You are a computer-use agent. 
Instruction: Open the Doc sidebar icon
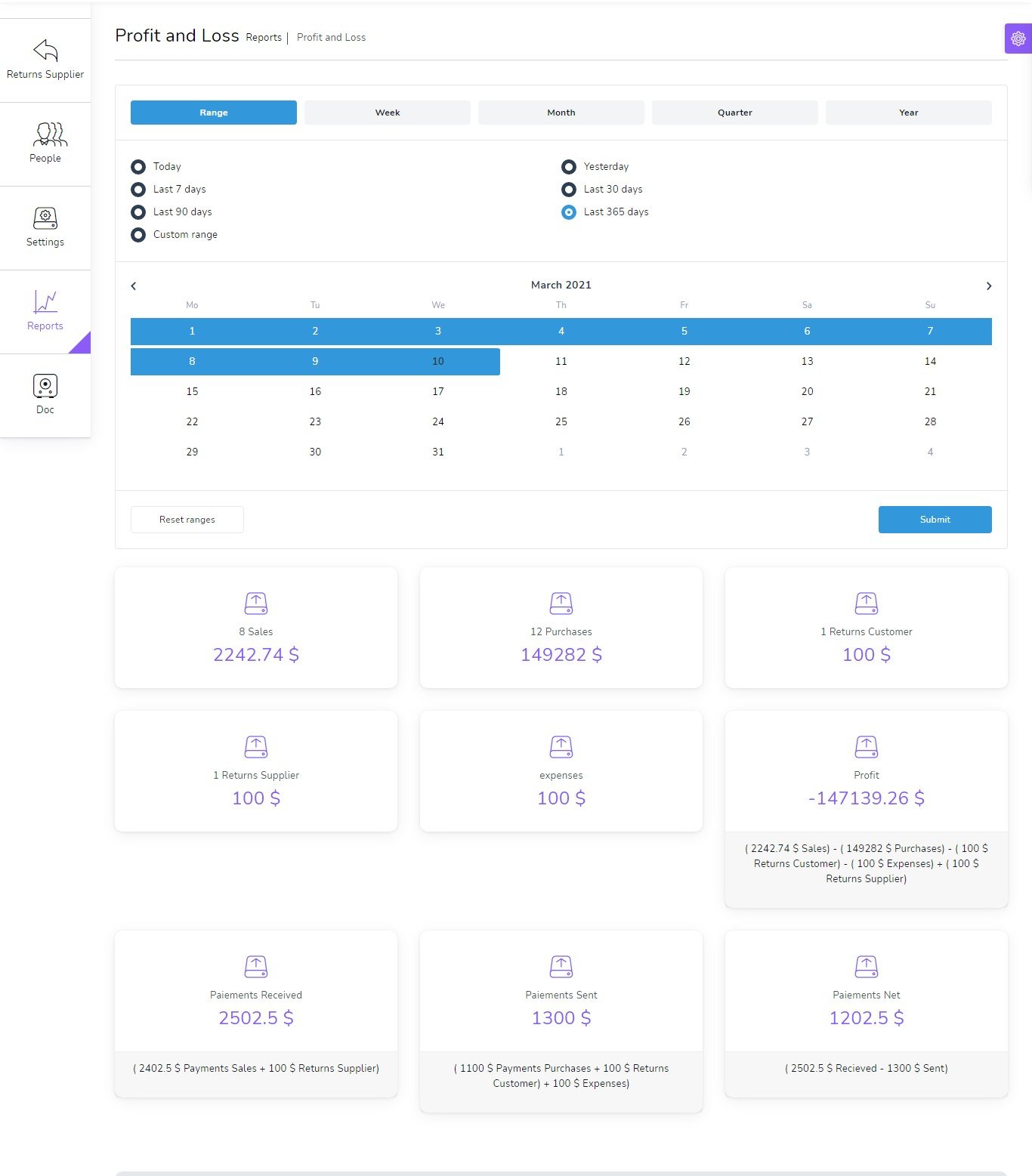click(x=45, y=386)
